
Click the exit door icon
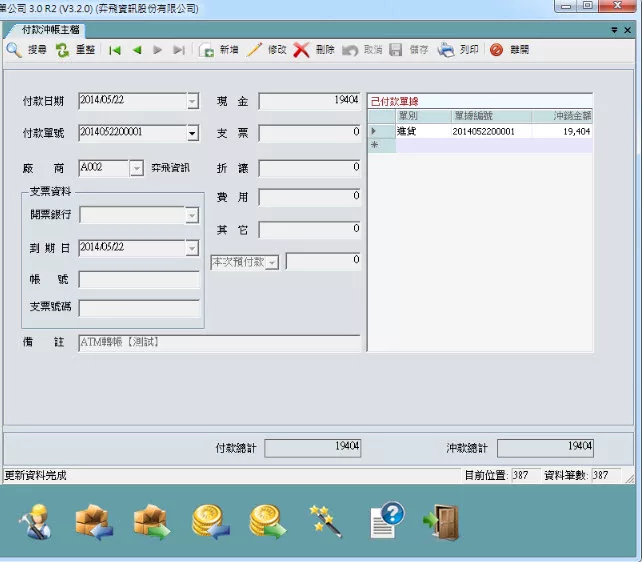click(x=441, y=519)
